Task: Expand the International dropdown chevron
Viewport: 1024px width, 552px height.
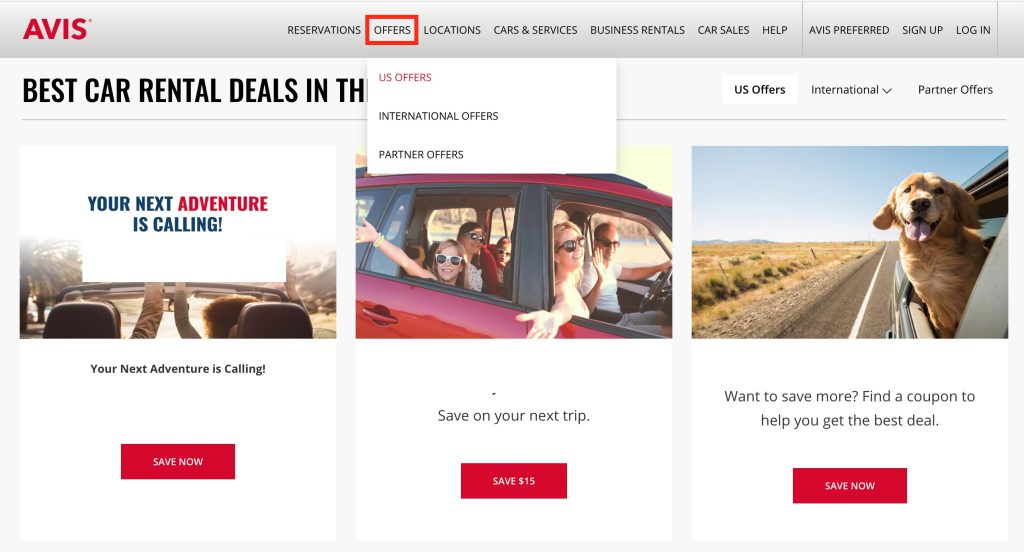Action: point(887,91)
